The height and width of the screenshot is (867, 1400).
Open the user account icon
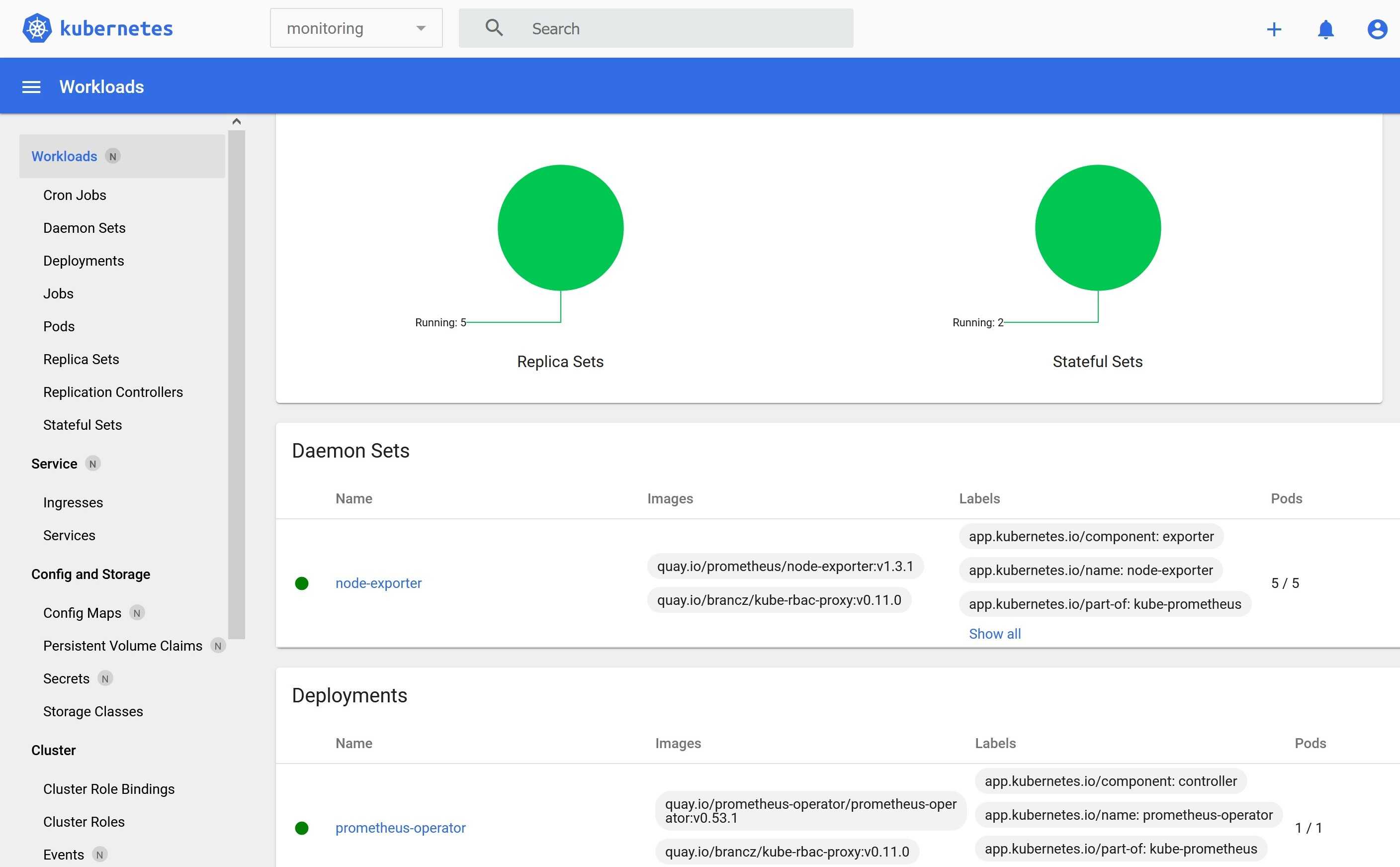(x=1377, y=29)
